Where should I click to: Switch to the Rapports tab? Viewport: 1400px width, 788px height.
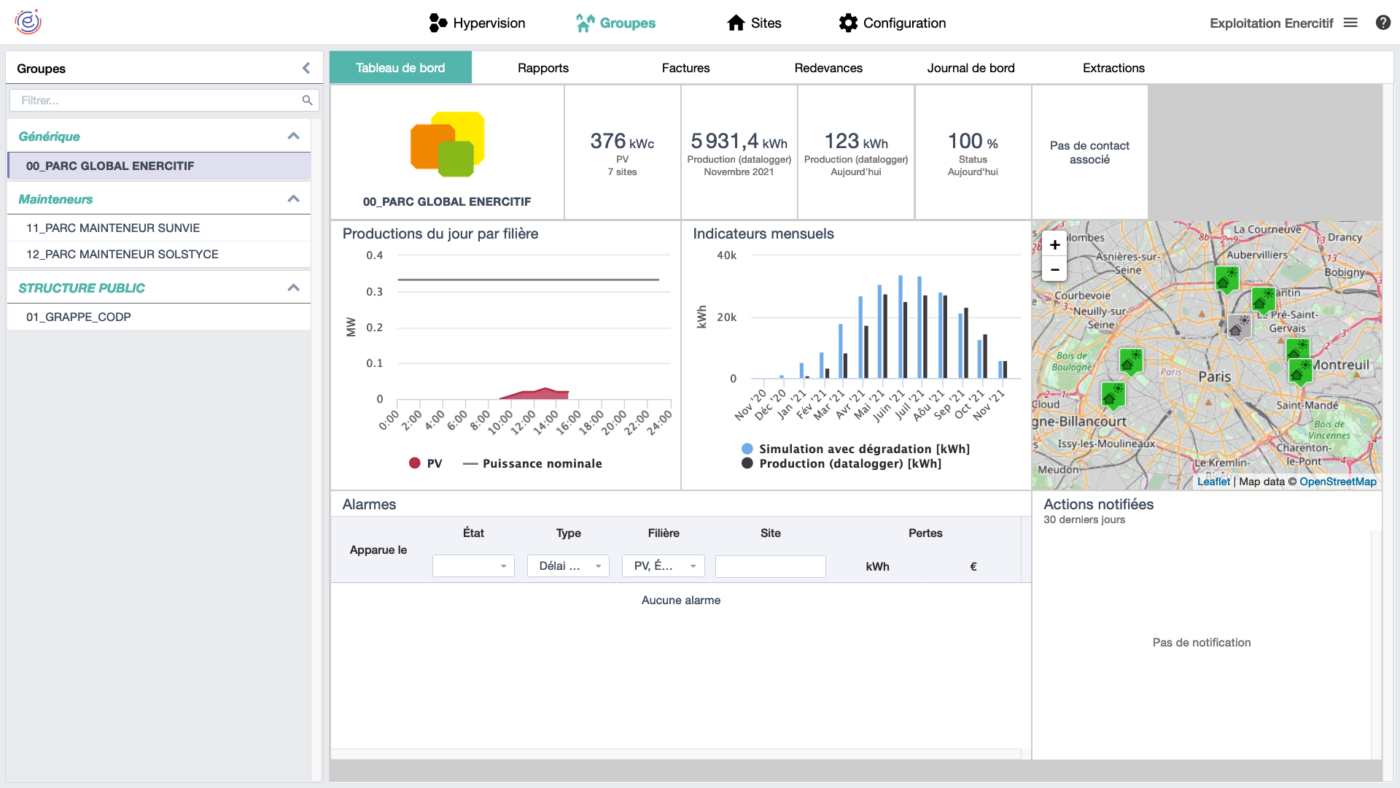coord(543,68)
